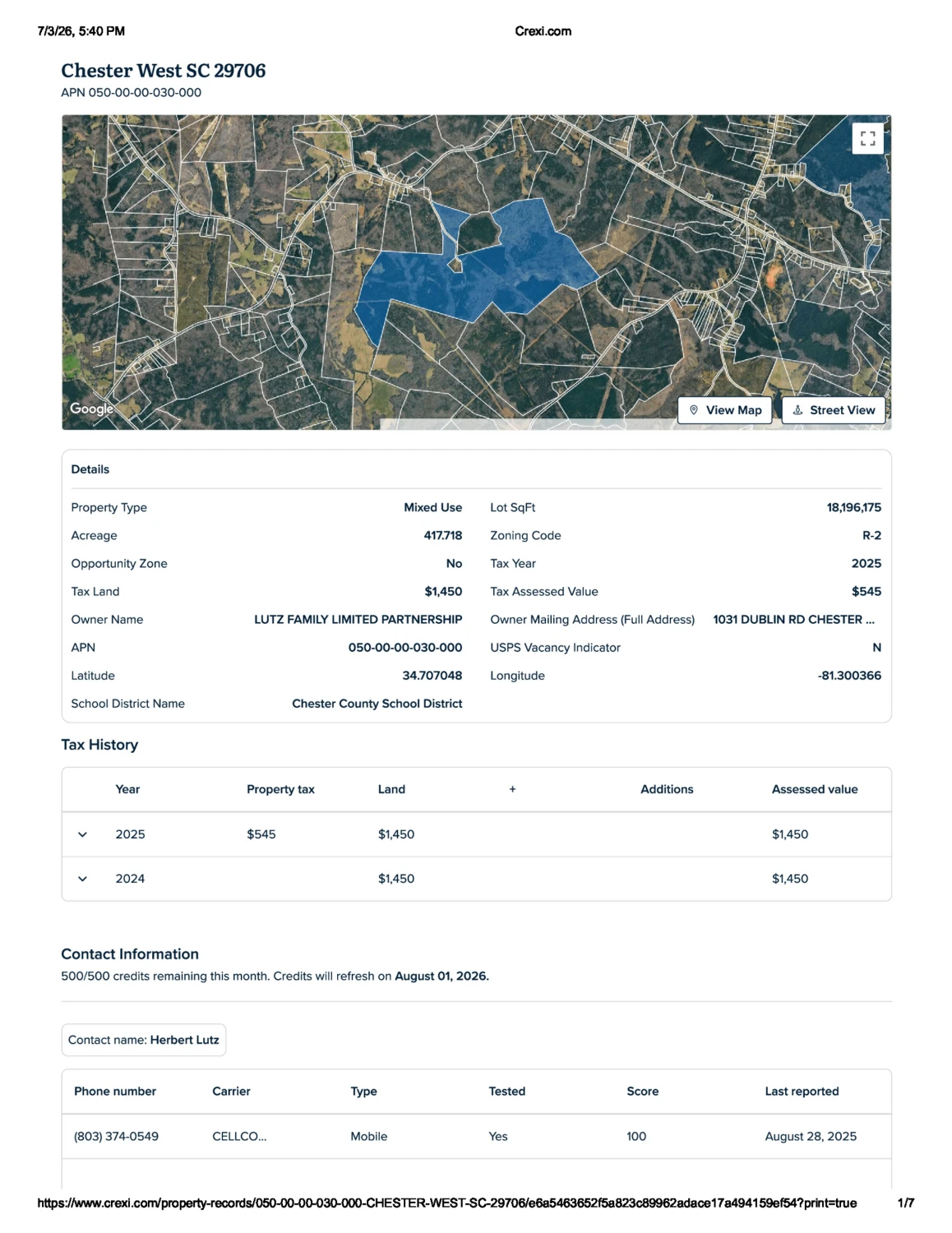This screenshot has width=952, height=1233.
Task: Click the Phone number column header
Action: pyautogui.click(x=115, y=1091)
